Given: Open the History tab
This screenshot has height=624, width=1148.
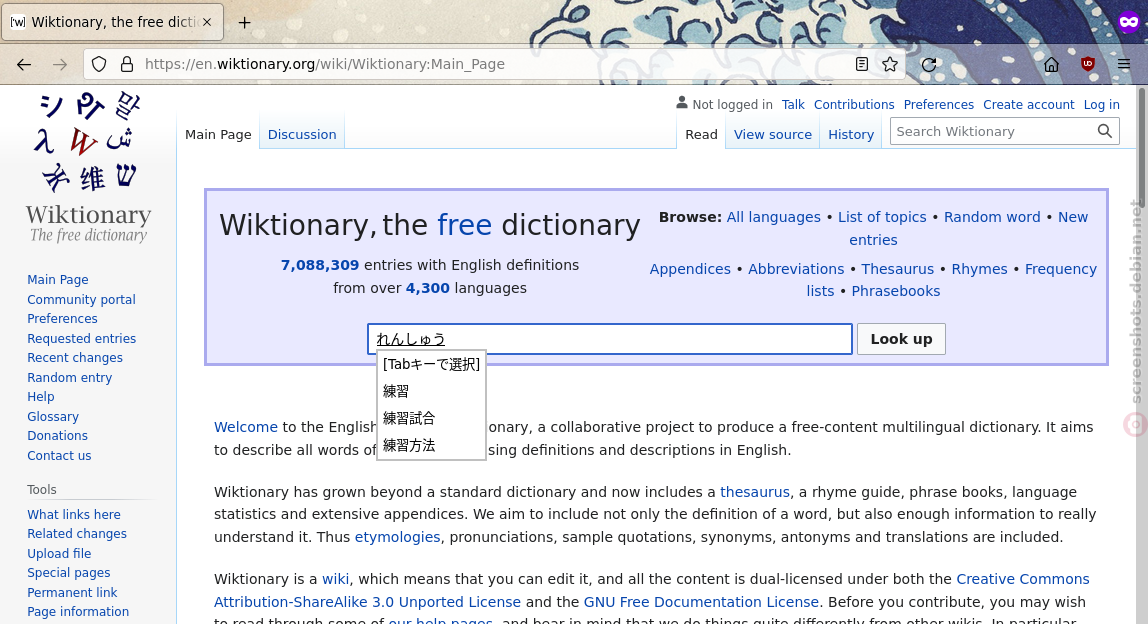Looking at the screenshot, I should (851, 135).
